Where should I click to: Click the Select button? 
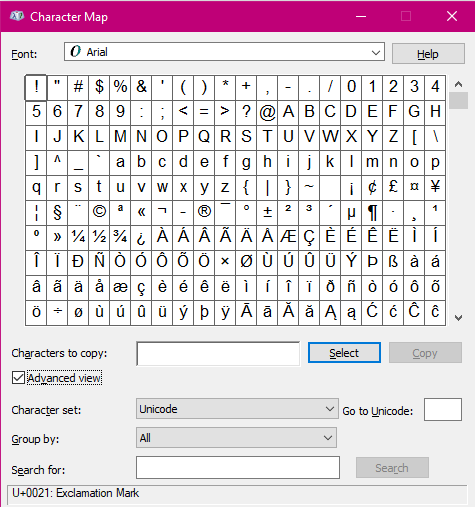point(344,352)
